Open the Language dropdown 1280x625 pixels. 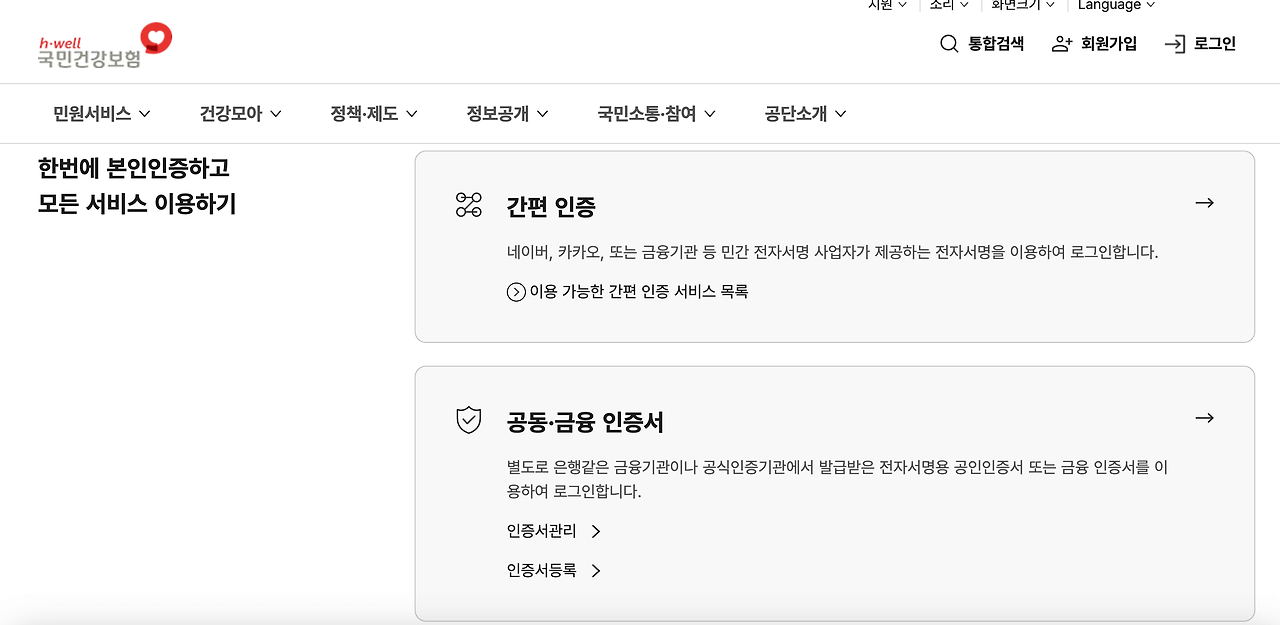coord(1115,5)
